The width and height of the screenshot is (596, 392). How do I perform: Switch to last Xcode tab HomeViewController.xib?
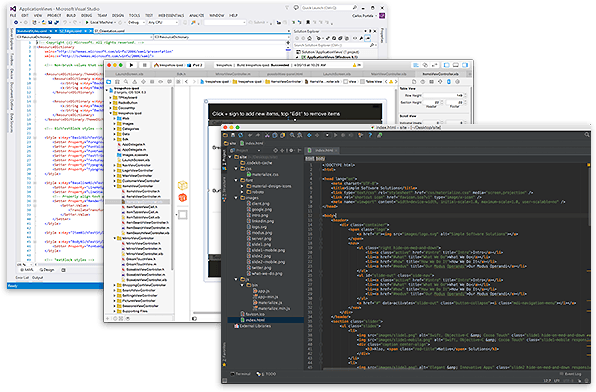[x=441, y=74]
